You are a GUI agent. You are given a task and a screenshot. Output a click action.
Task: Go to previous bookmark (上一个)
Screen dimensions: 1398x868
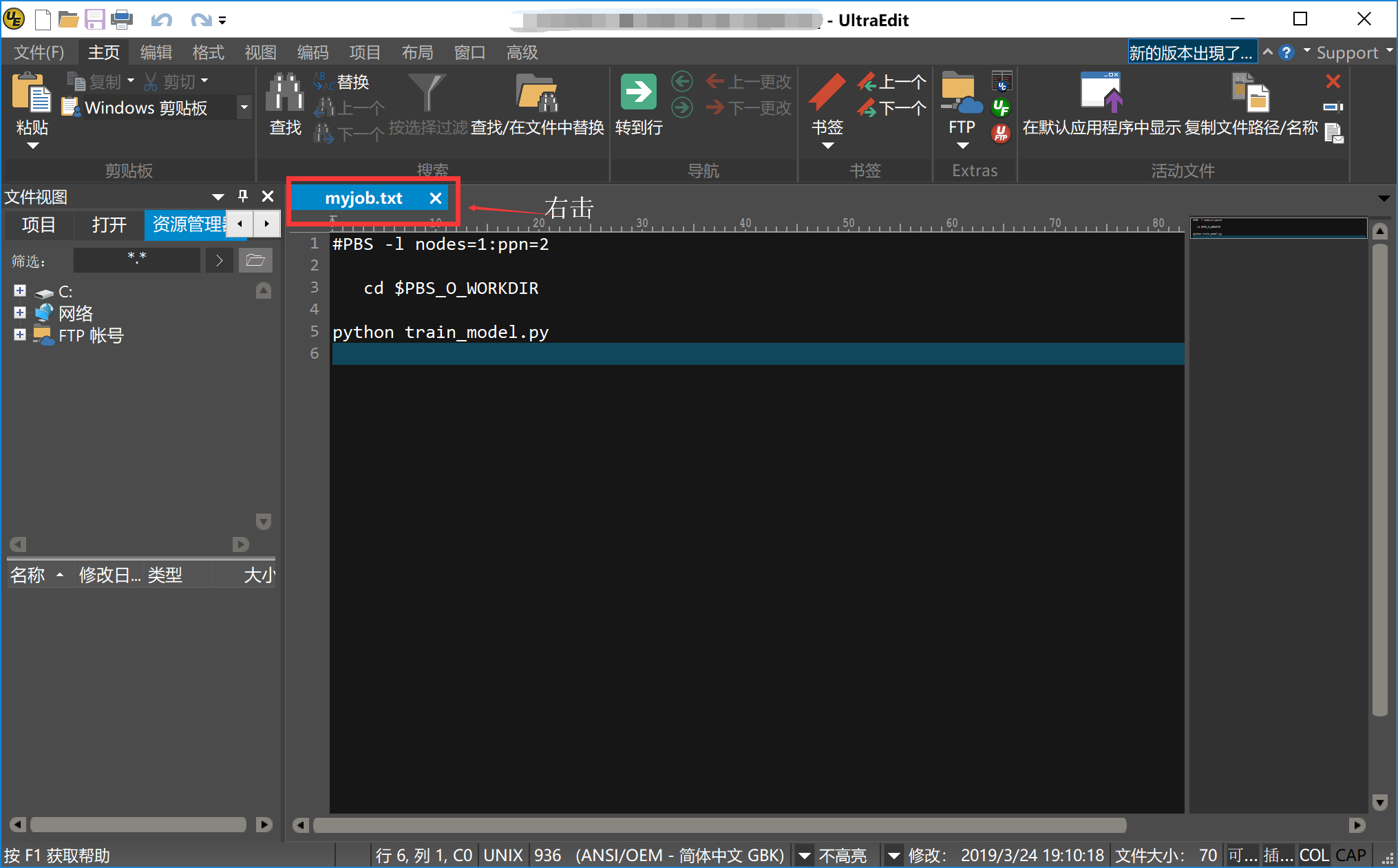892,82
